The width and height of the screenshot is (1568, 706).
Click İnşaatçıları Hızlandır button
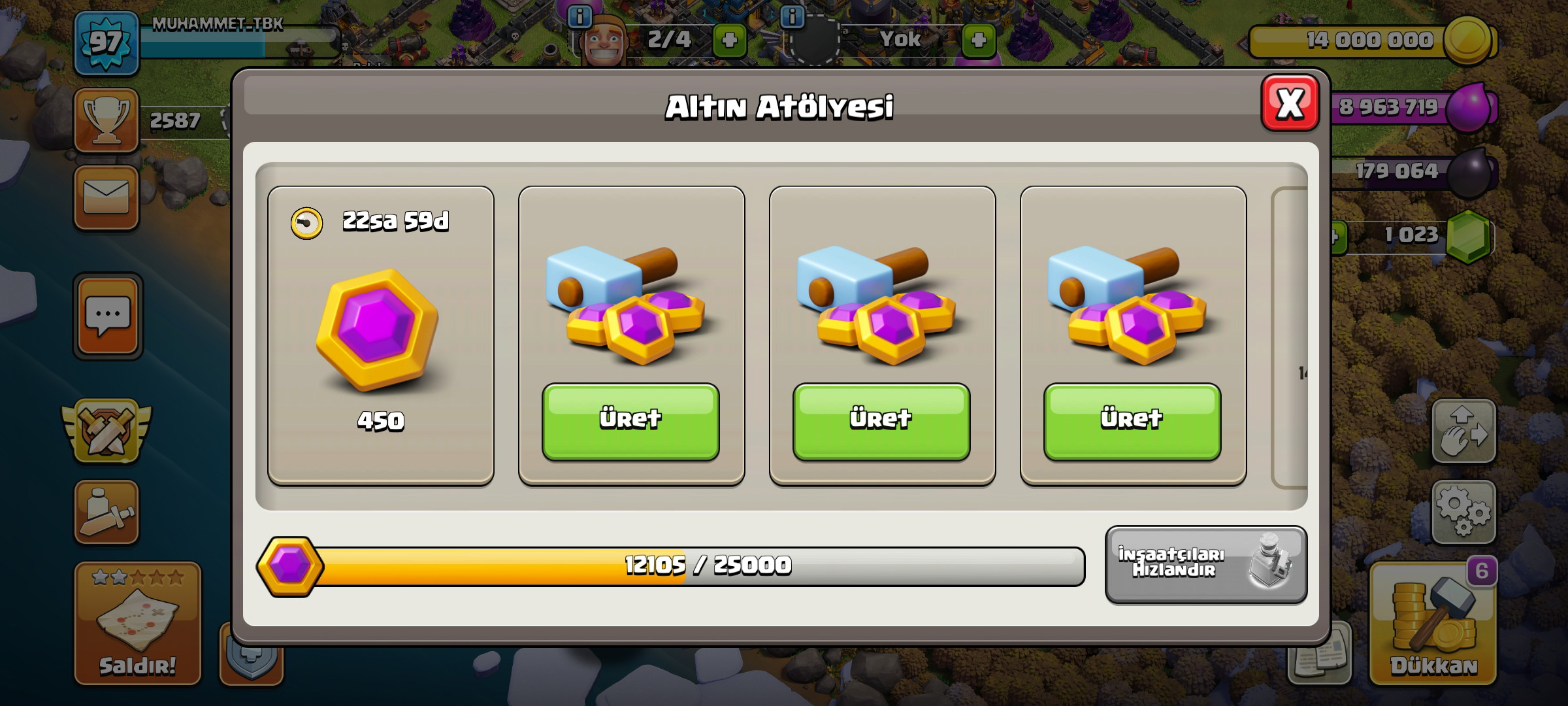(x=1206, y=564)
